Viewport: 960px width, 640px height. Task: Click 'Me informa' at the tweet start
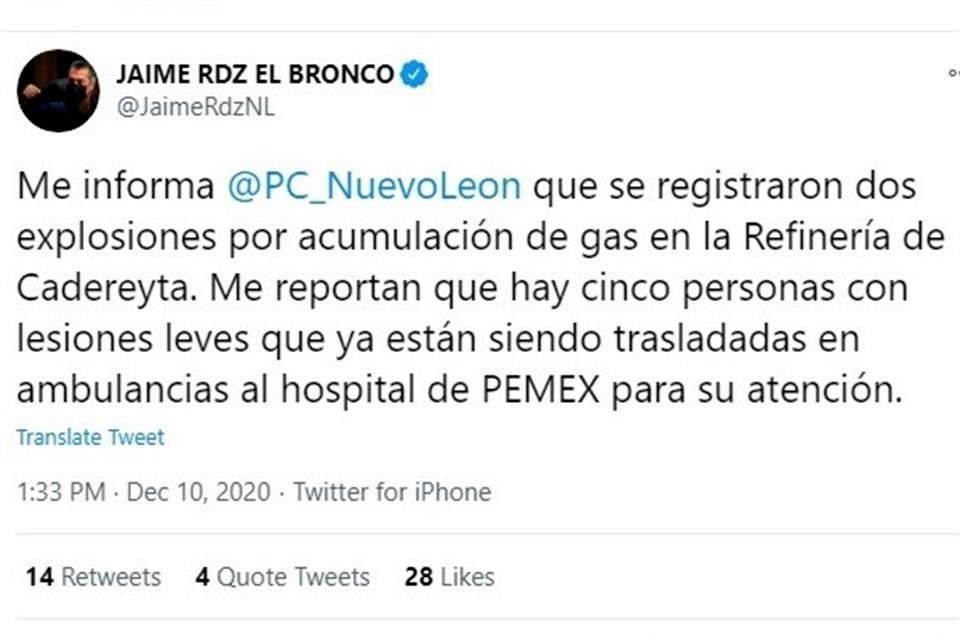click(116, 186)
